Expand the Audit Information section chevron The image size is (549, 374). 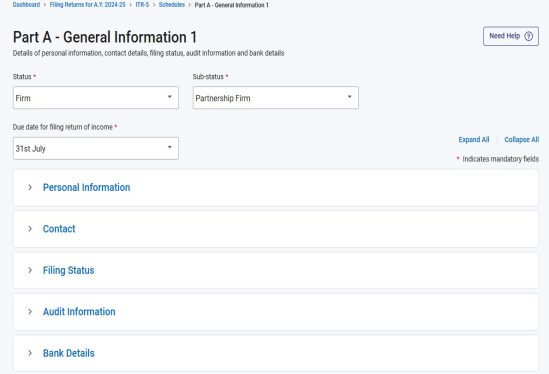30,311
